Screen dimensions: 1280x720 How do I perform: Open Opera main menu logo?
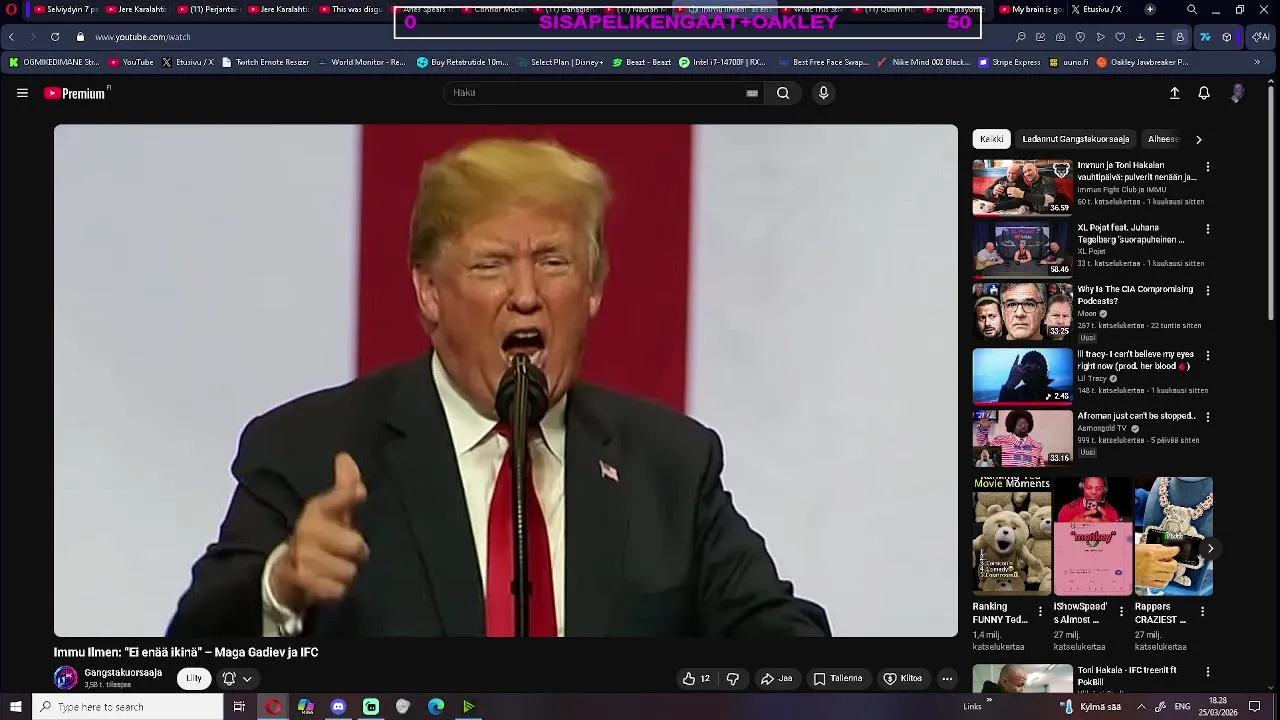tap(11, 9)
